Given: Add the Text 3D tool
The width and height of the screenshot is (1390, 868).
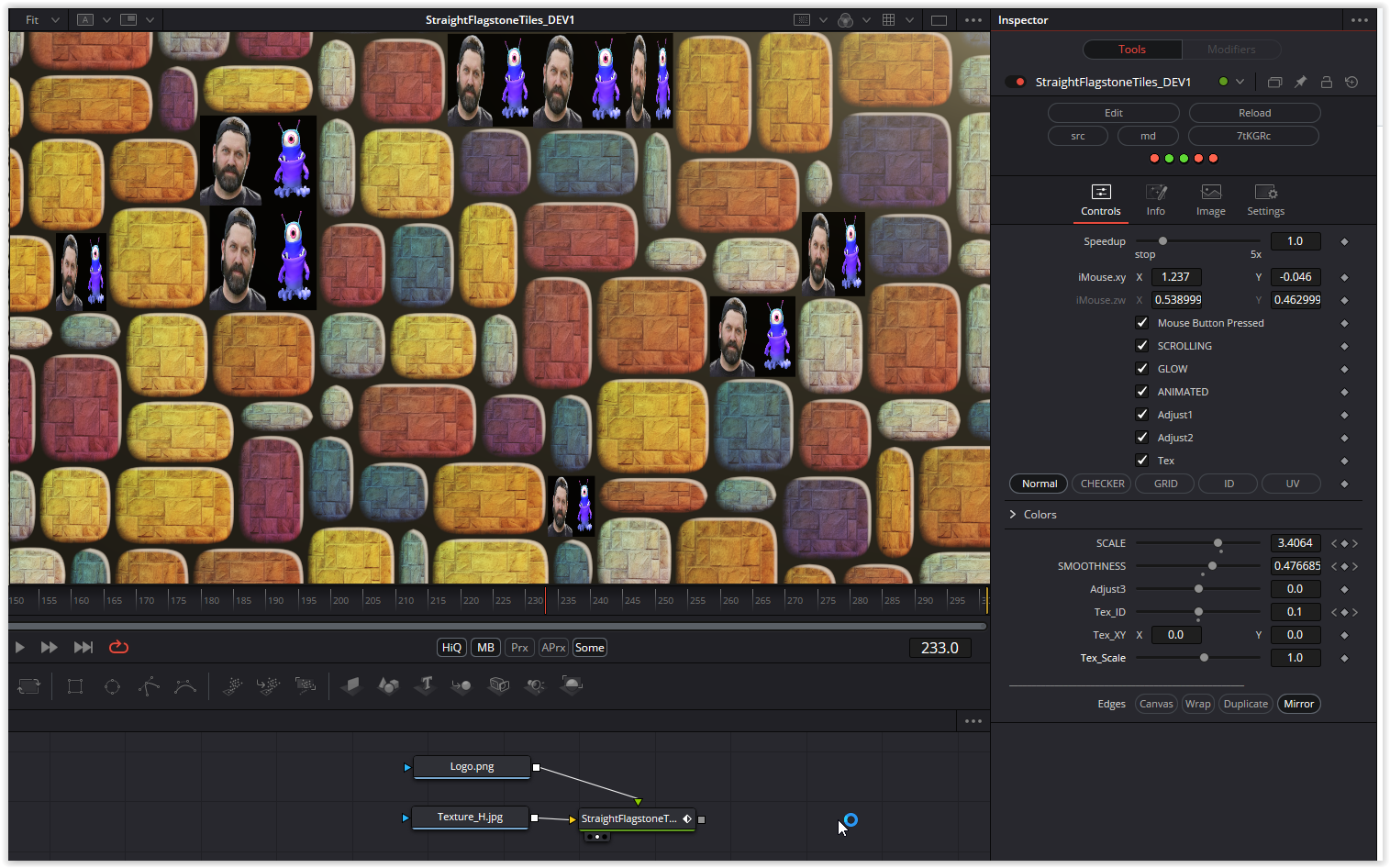Looking at the screenshot, I should (x=425, y=684).
